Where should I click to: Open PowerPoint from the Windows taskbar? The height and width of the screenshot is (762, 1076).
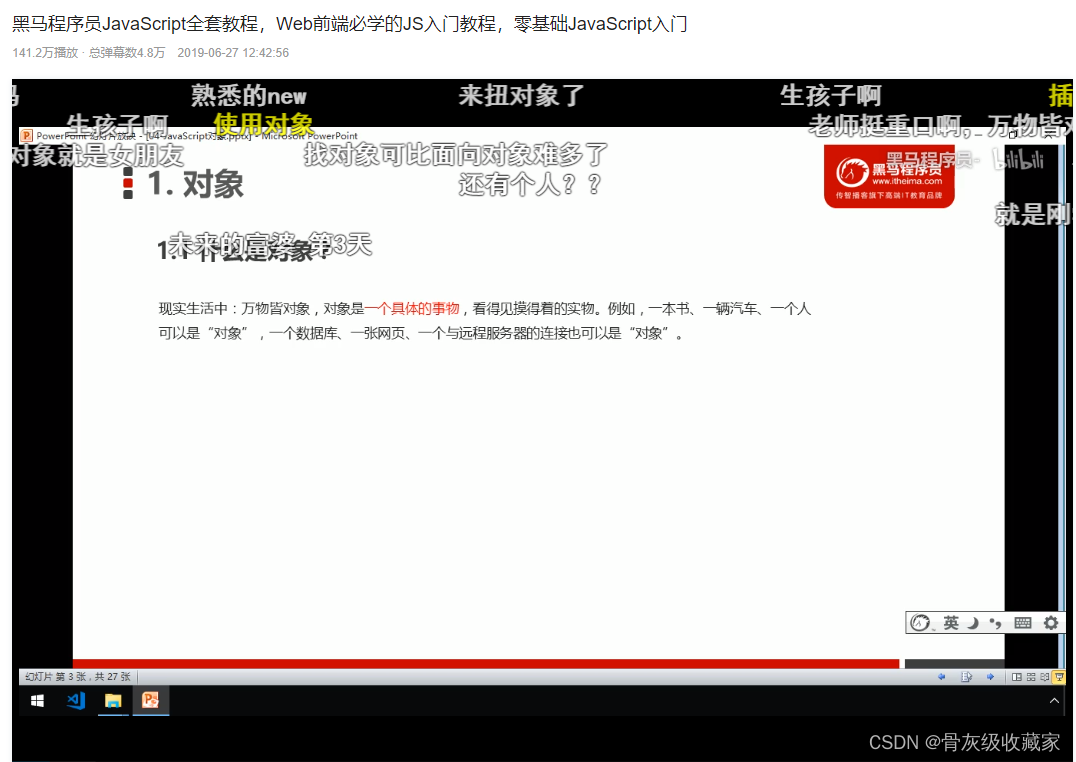pyautogui.click(x=151, y=700)
